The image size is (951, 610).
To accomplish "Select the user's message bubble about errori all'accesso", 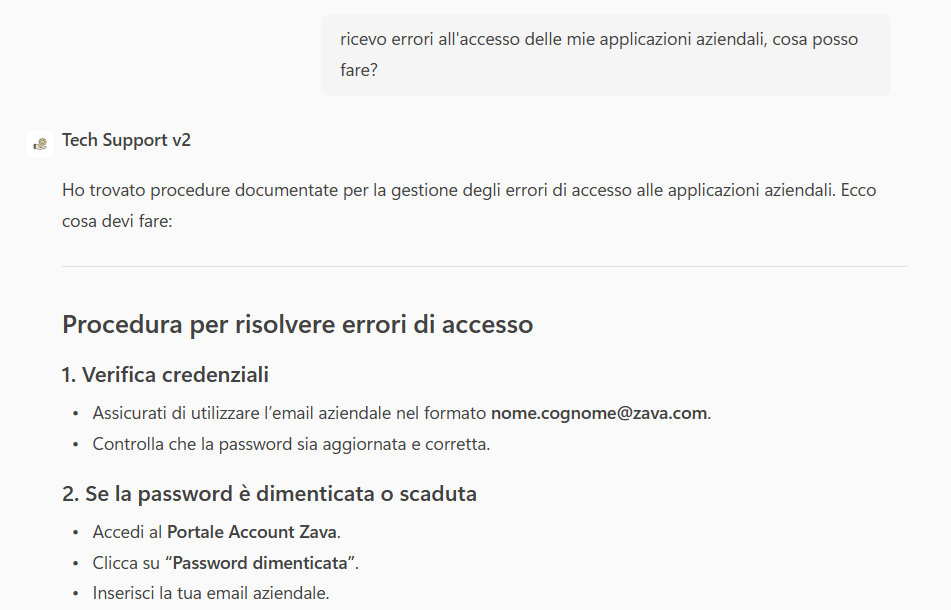I will click(605, 55).
